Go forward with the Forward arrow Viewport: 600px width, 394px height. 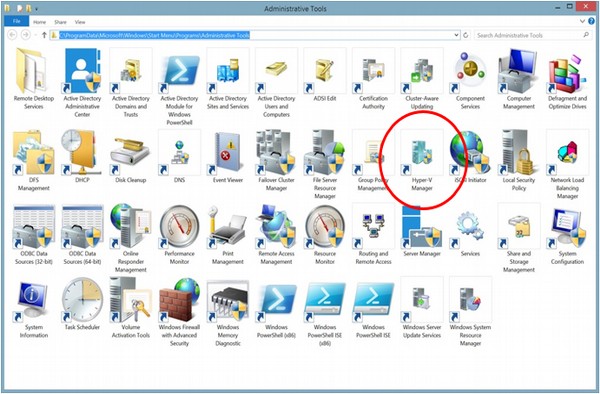pyautogui.click(x=25, y=35)
